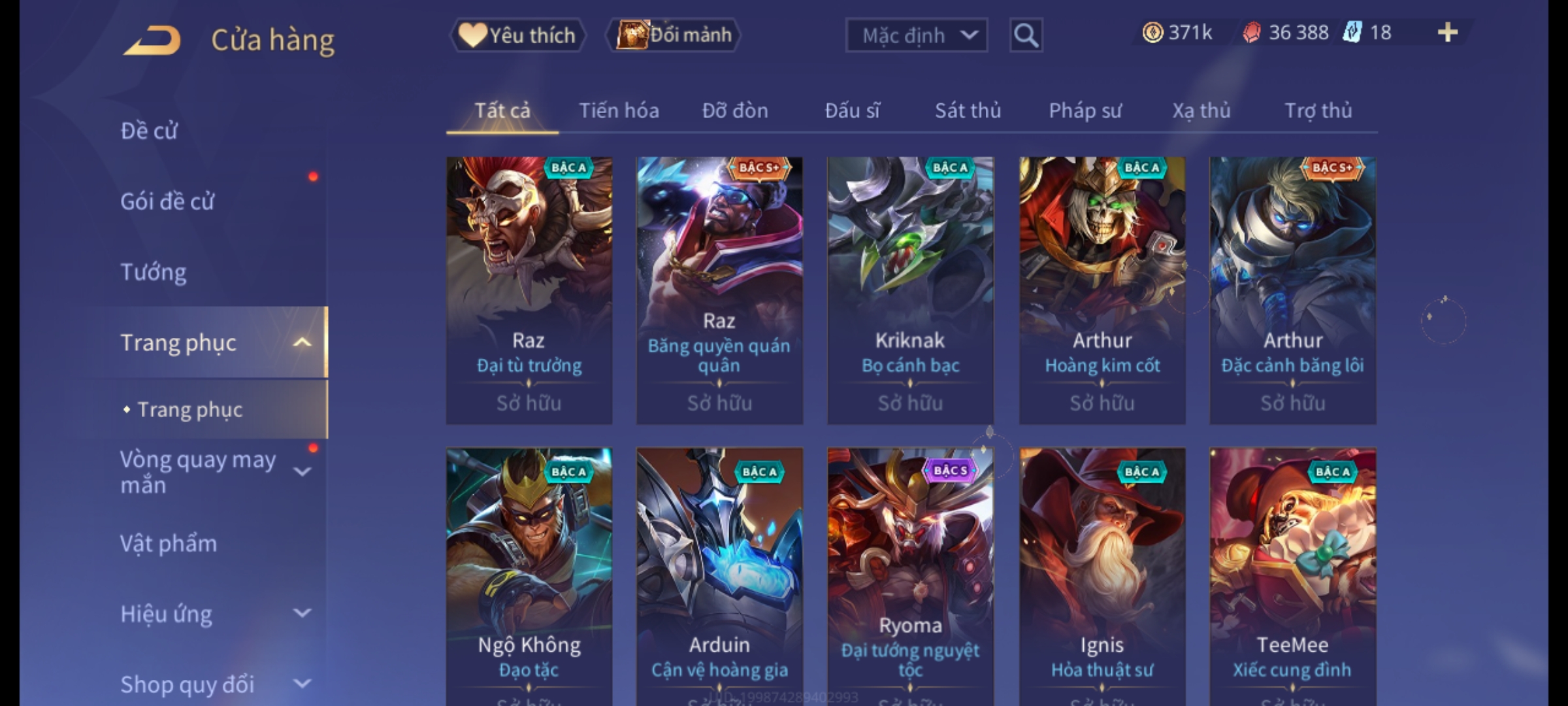Tap the blue voucher currency icon
The width and height of the screenshot is (1568, 706).
[1352, 33]
